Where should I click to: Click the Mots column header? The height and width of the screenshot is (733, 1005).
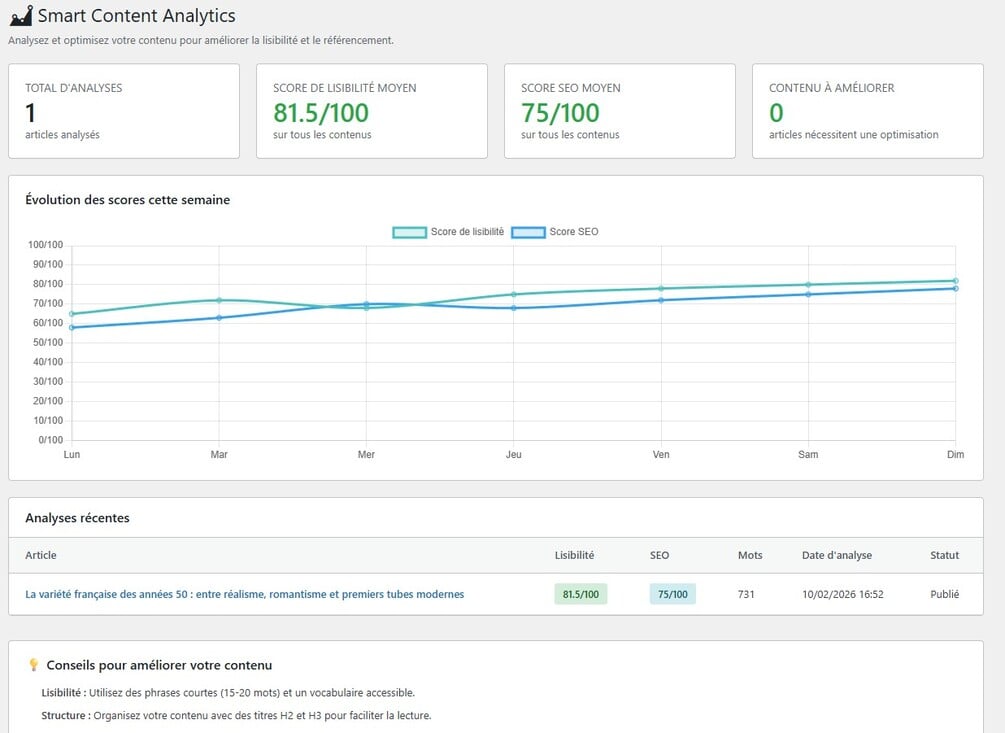749,555
